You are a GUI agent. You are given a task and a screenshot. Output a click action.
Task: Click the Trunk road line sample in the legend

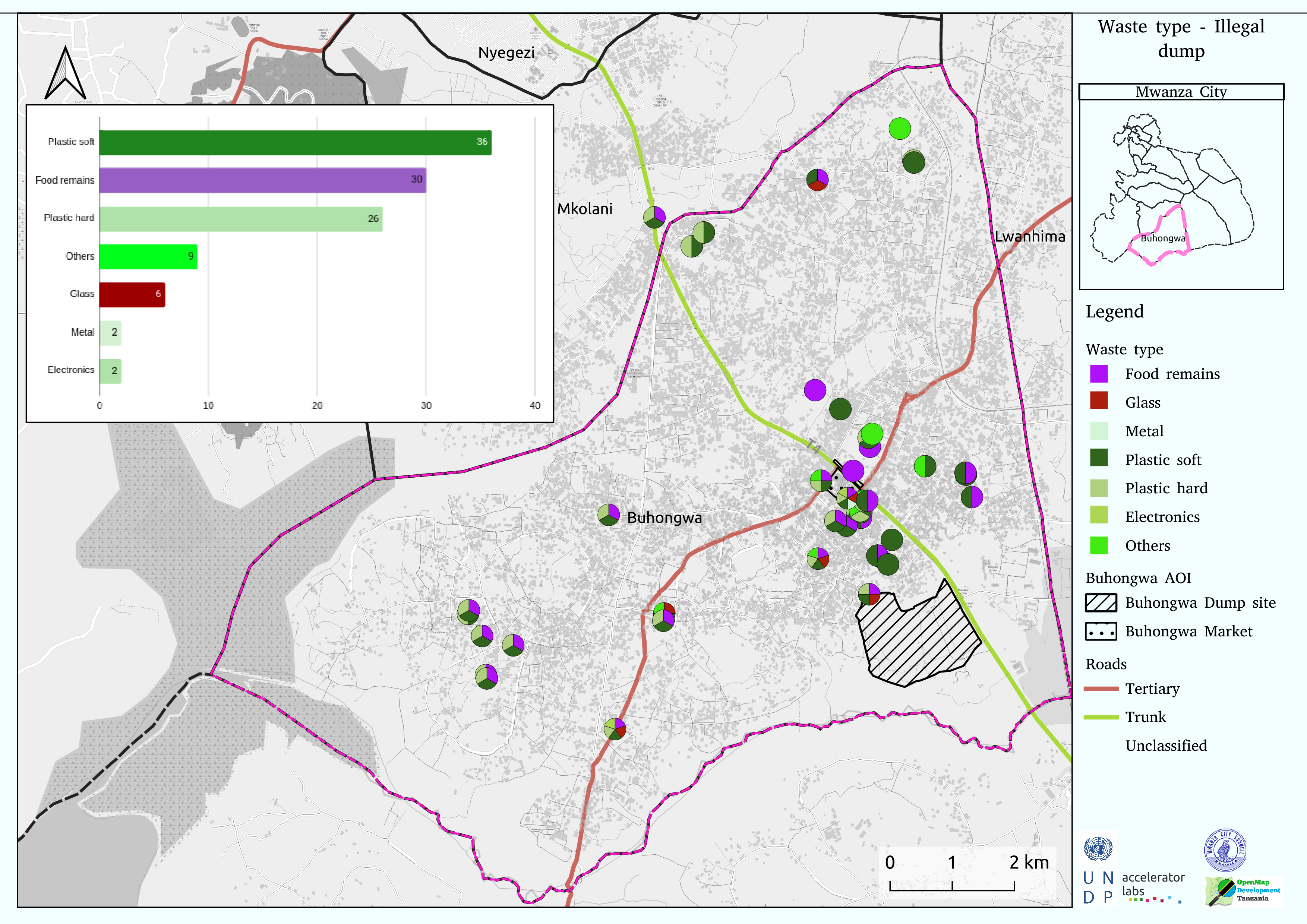(1101, 717)
